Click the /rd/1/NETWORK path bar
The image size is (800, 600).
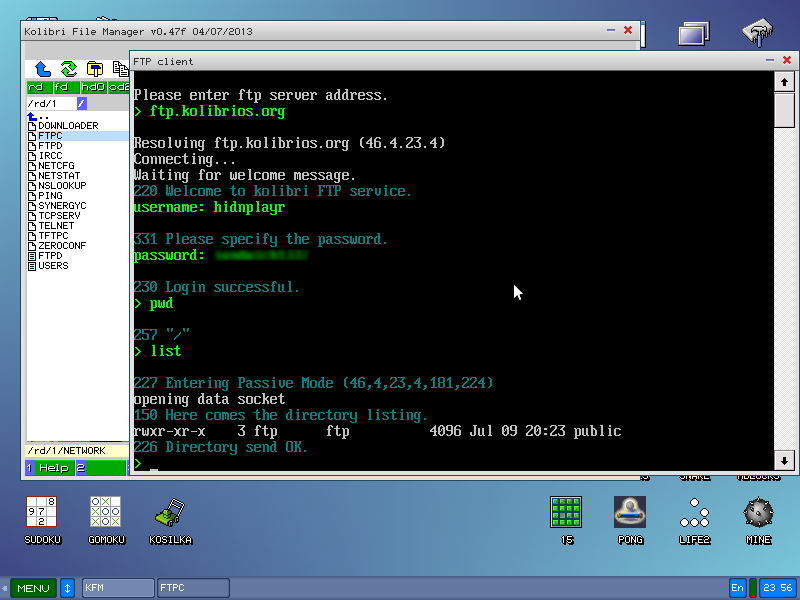point(77,451)
